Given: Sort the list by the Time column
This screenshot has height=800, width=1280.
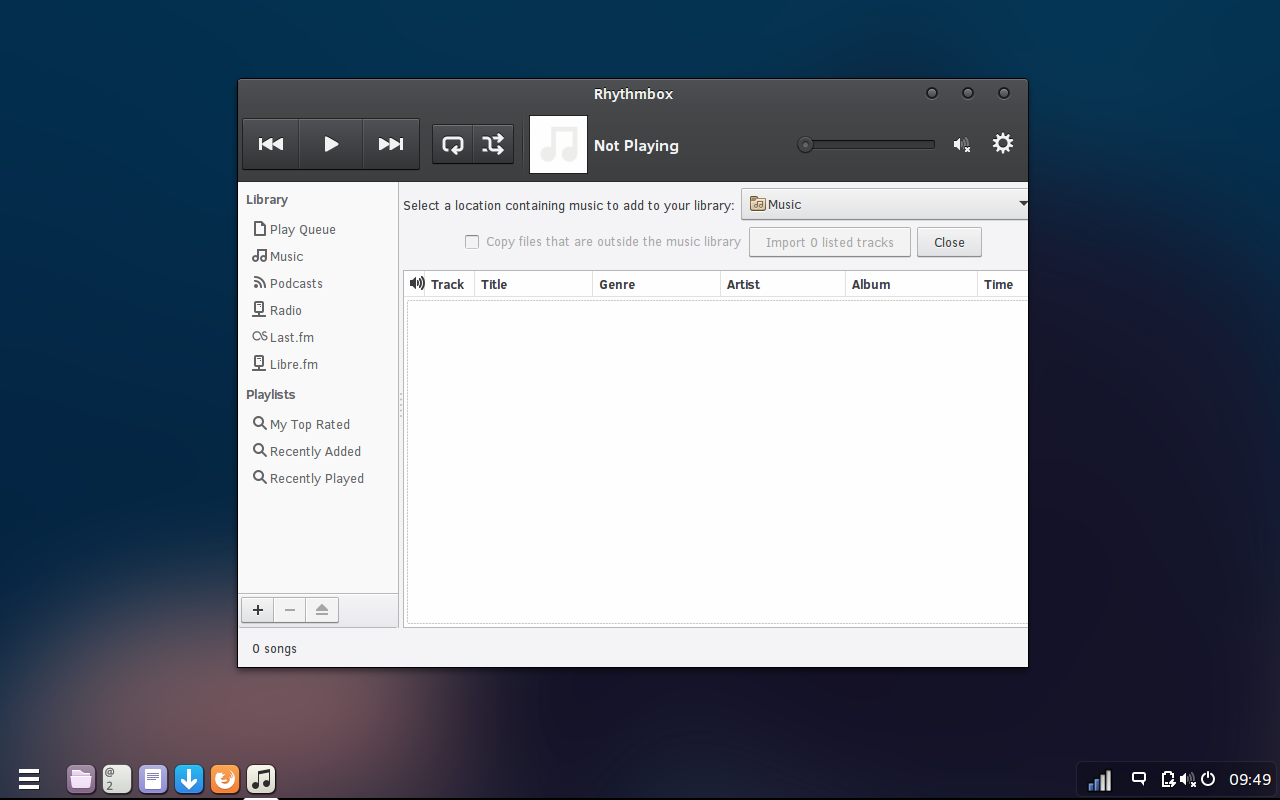Looking at the screenshot, I should [x=1003, y=284].
